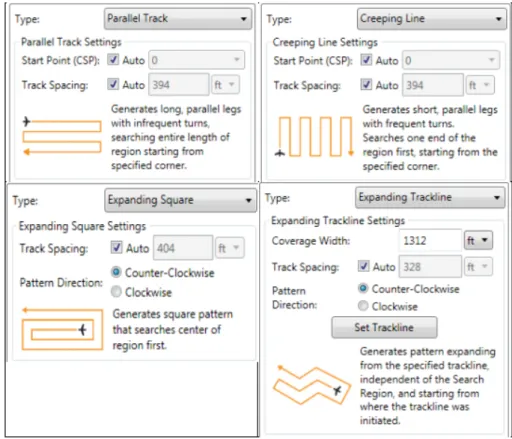Uncheck Track Spacing Auto in Creeping Line Settings
Viewport: 512px width, 439px height.
click(366, 85)
